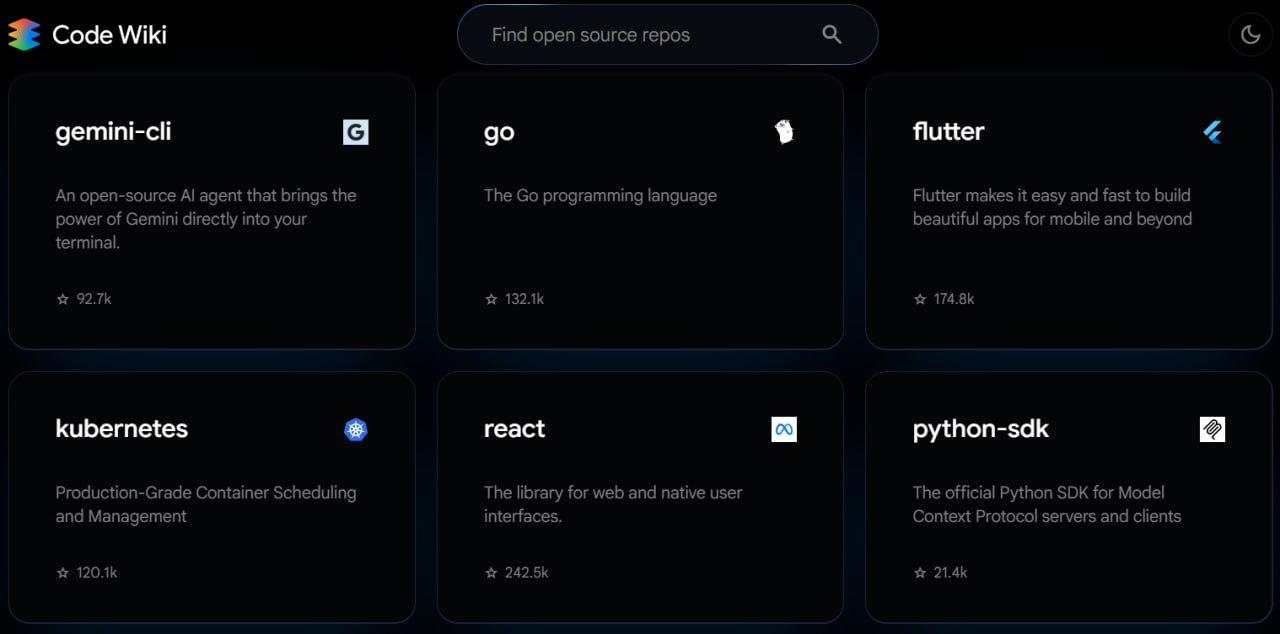Click the star icon beside 92.7k
The image size is (1280, 634).
(x=63, y=299)
